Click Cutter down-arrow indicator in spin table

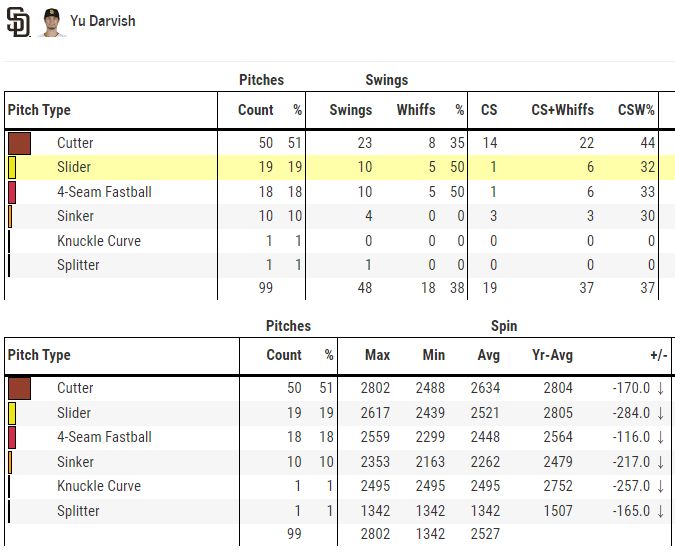pos(660,389)
